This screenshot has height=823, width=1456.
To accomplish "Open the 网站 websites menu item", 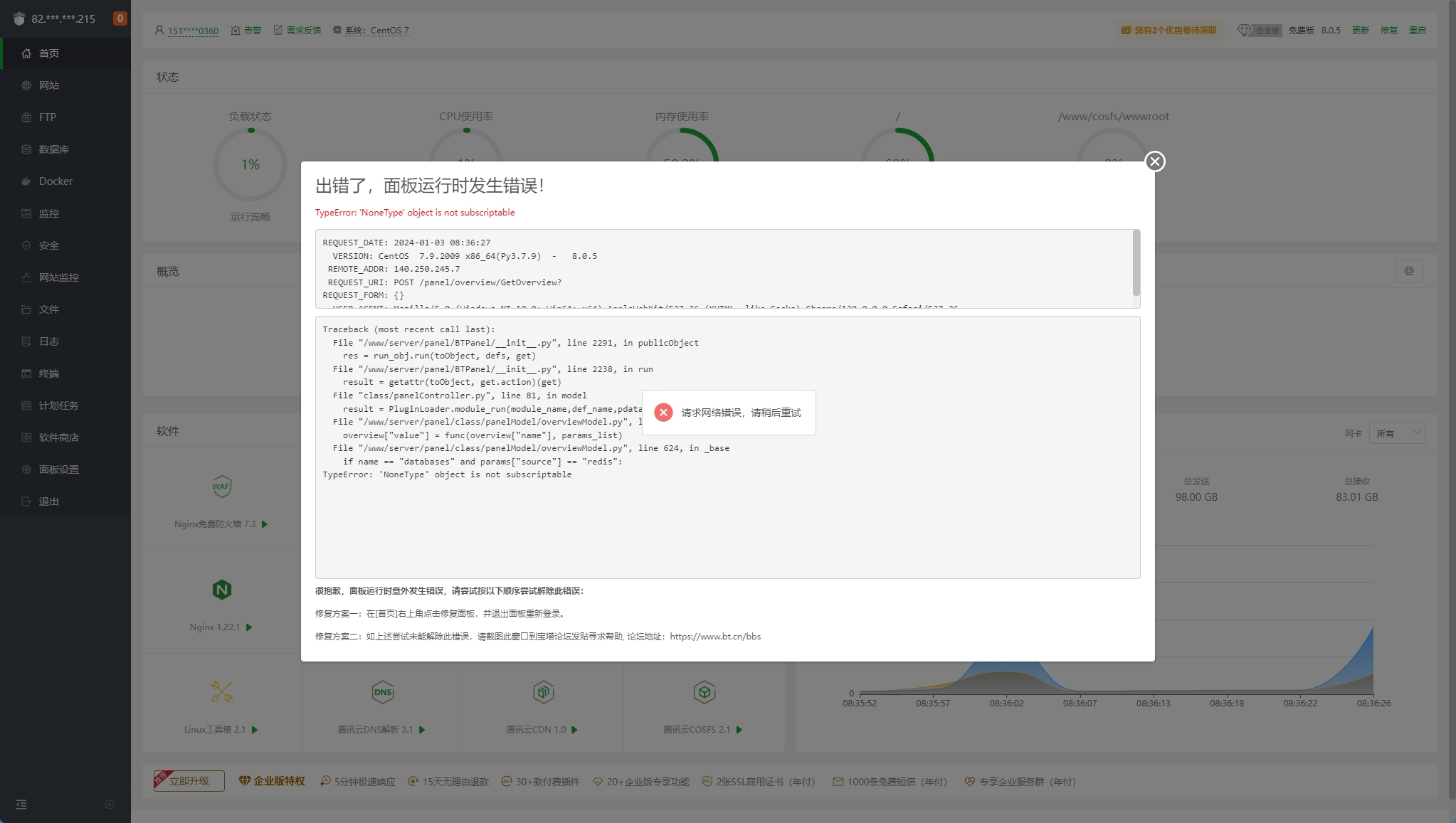I will [x=65, y=85].
